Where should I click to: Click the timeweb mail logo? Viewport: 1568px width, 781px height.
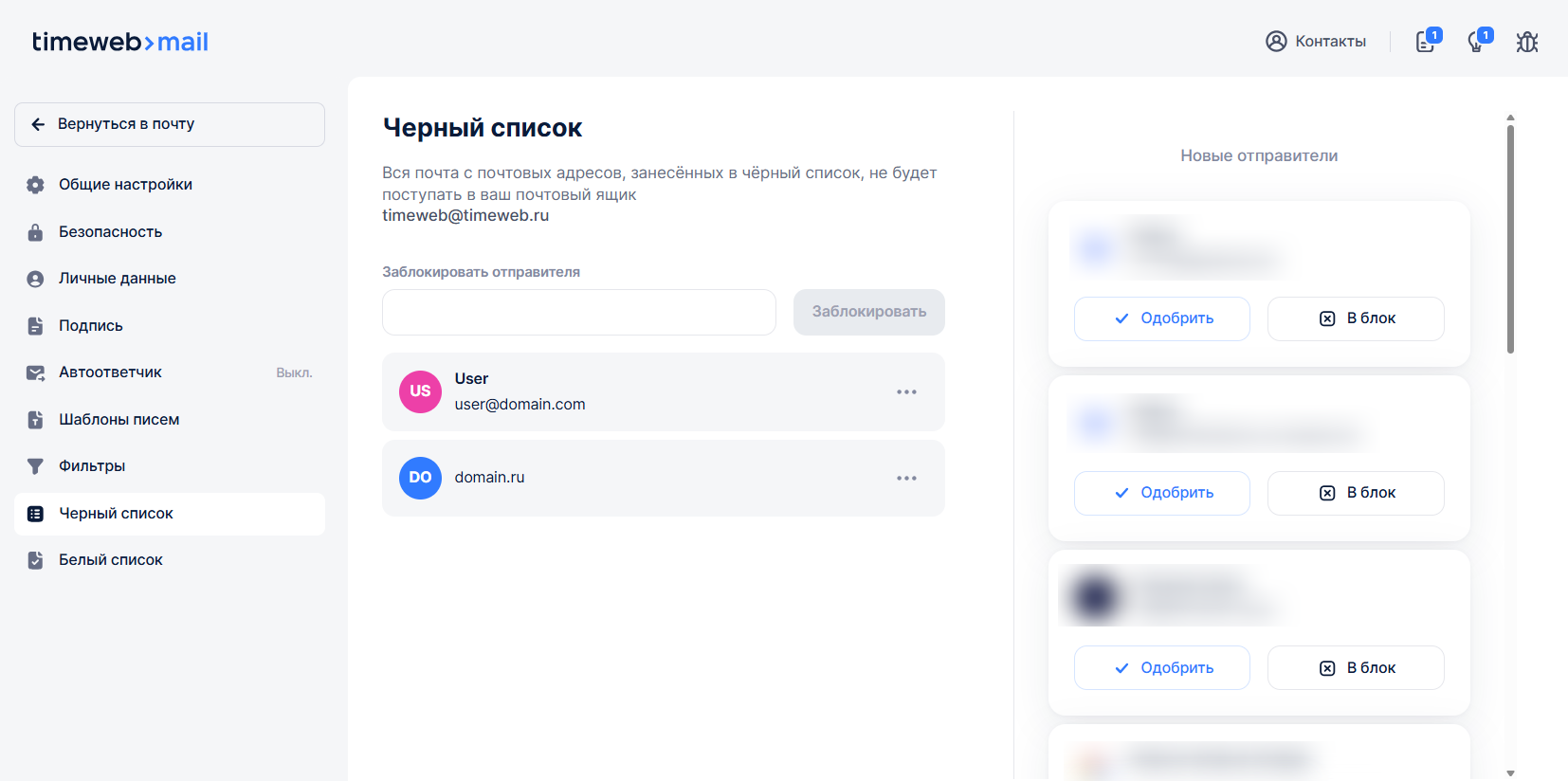tap(120, 42)
